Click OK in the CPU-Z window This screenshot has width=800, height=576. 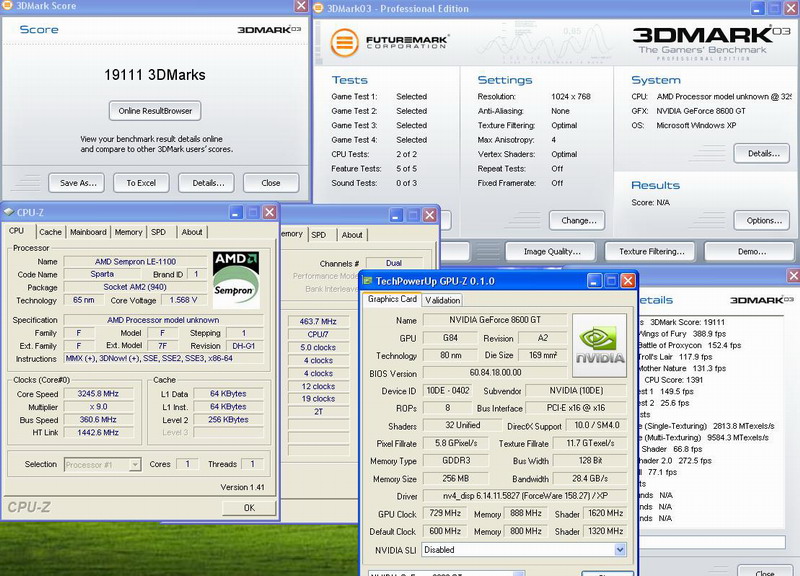249,508
